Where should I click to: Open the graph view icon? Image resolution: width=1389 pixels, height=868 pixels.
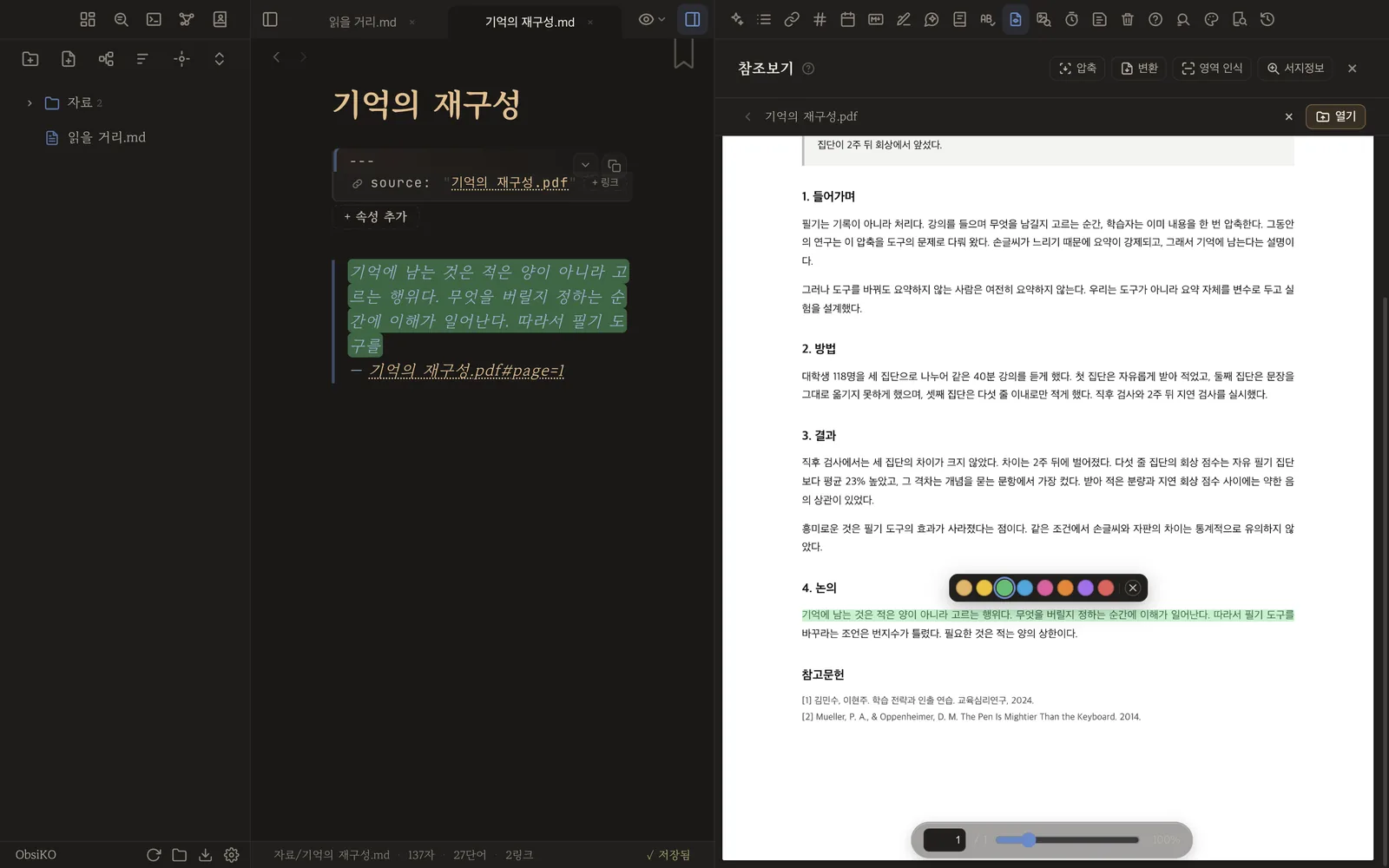187,19
